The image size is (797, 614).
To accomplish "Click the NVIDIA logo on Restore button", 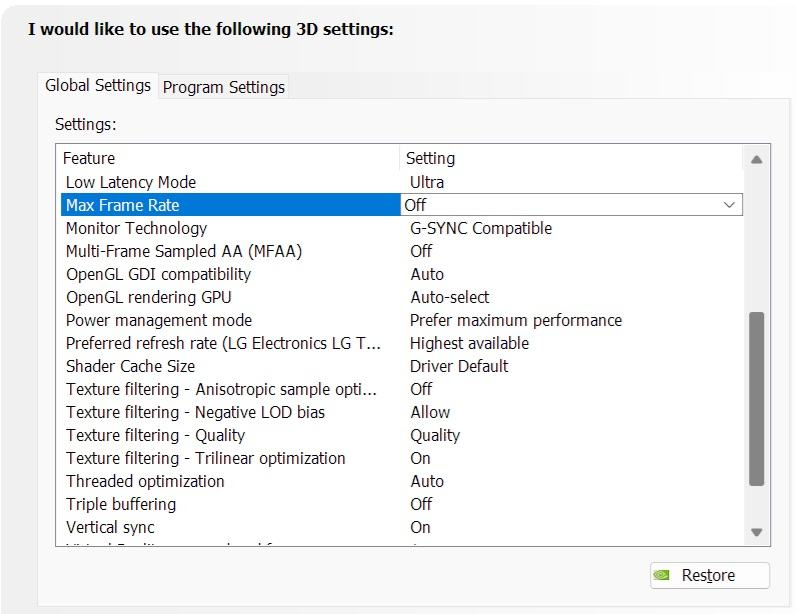I will pyautogui.click(x=662, y=575).
